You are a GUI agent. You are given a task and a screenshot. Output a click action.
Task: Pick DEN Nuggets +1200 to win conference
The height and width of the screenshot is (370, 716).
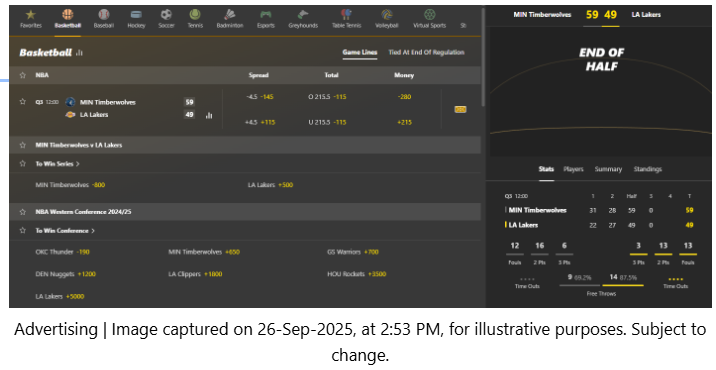[66, 274]
